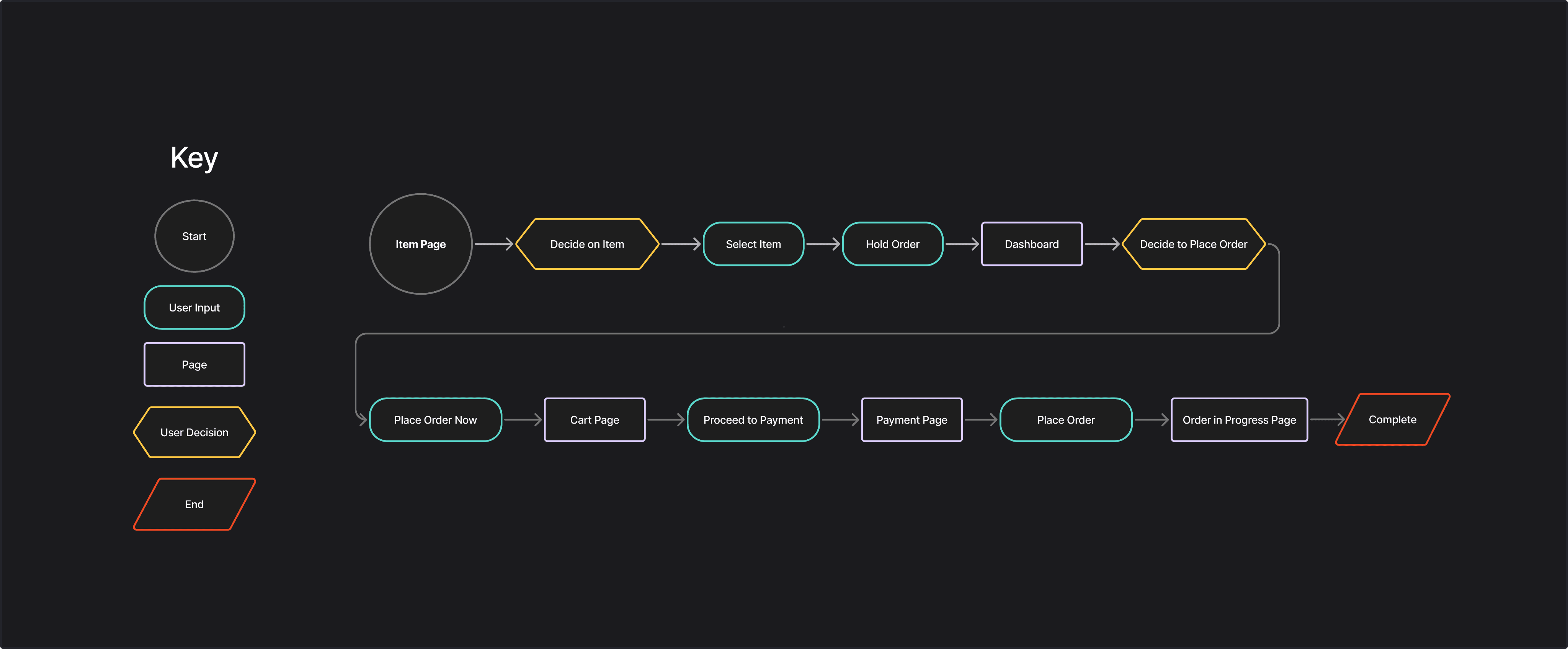Click the Select Item node
The height and width of the screenshot is (649, 1568).
click(x=753, y=244)
